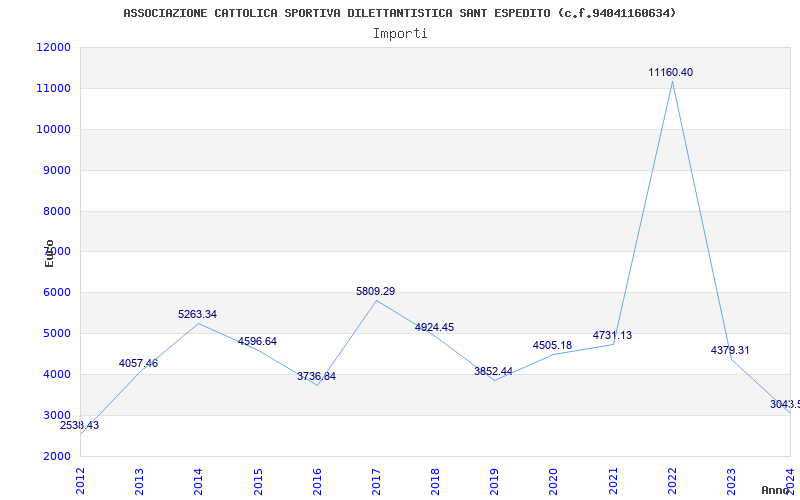Select the Importi subtitle
Screen dimensions: 800x500
[400, 34]
